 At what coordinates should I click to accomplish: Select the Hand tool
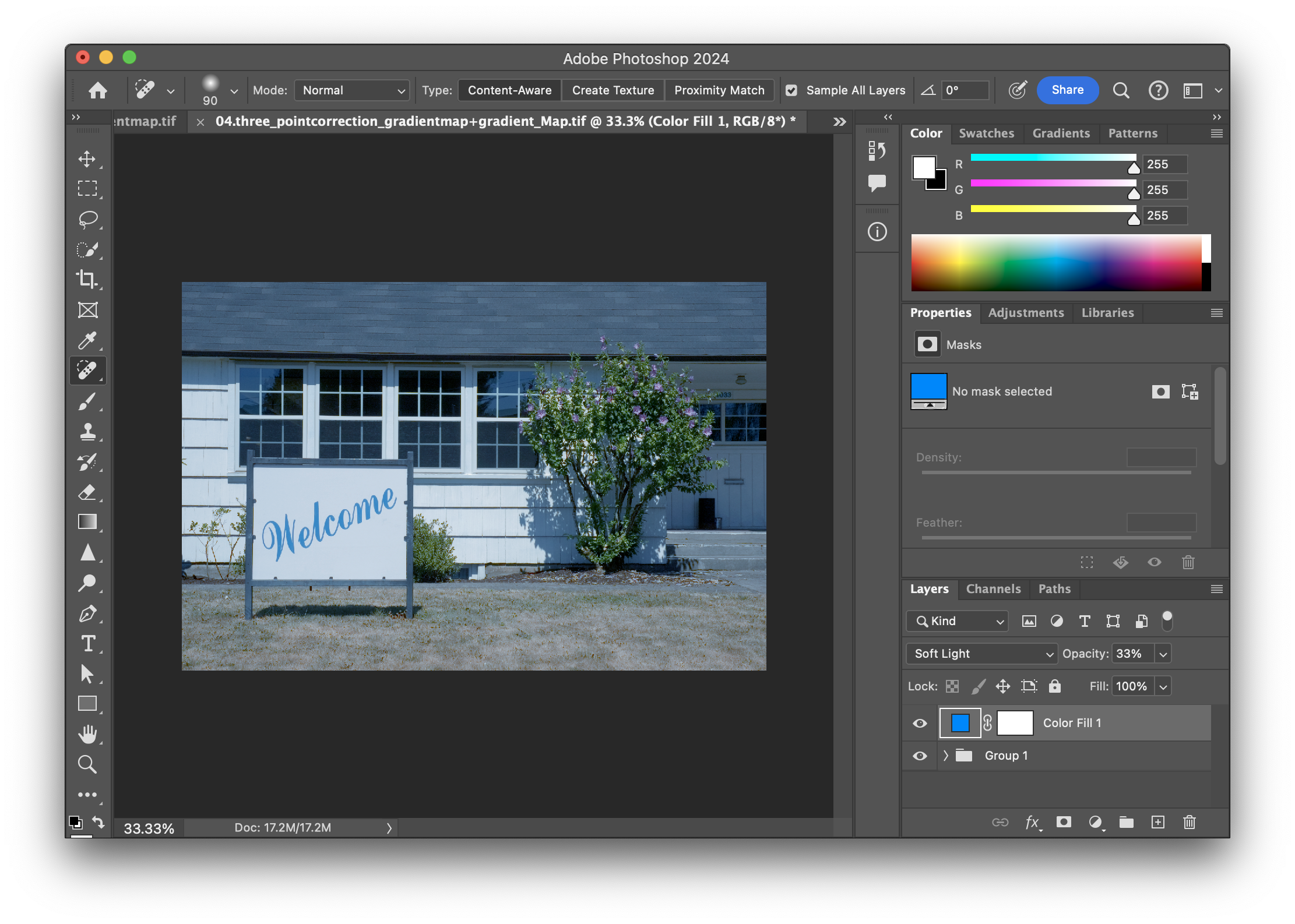[x=87, y=734]
